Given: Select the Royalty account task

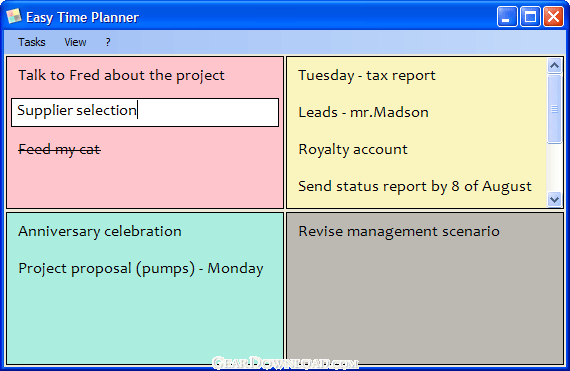Looking at the screenshot, I should tap(353, 150).
